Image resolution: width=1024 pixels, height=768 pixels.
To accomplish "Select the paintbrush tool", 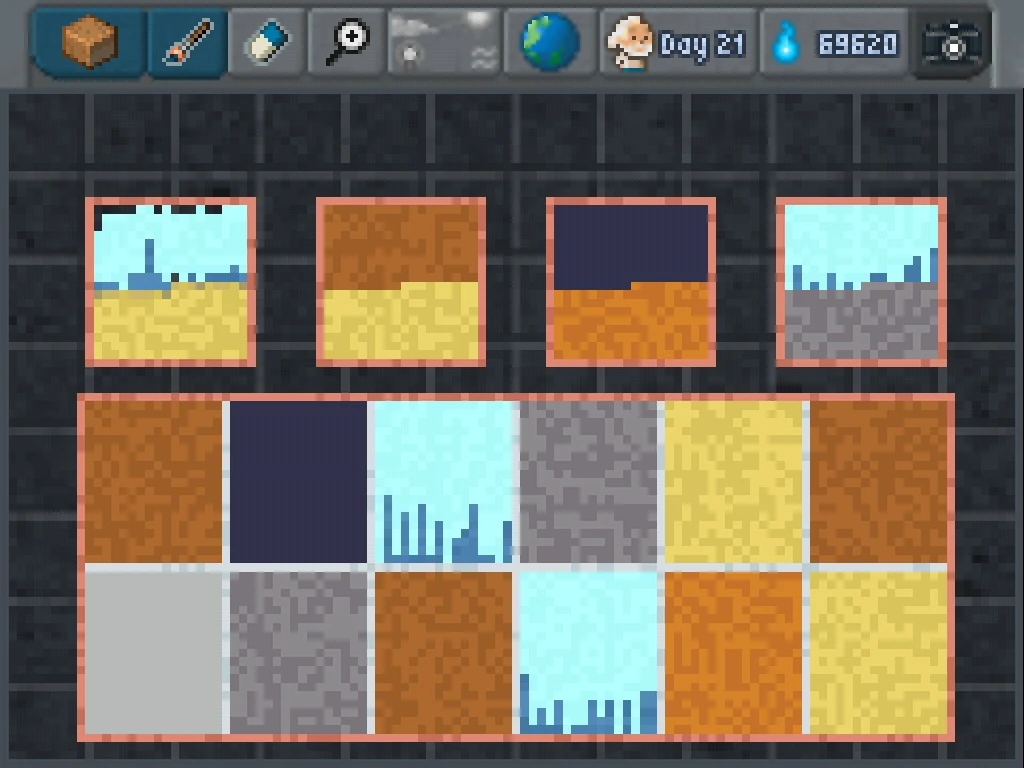I will click(x=187, y=42).
